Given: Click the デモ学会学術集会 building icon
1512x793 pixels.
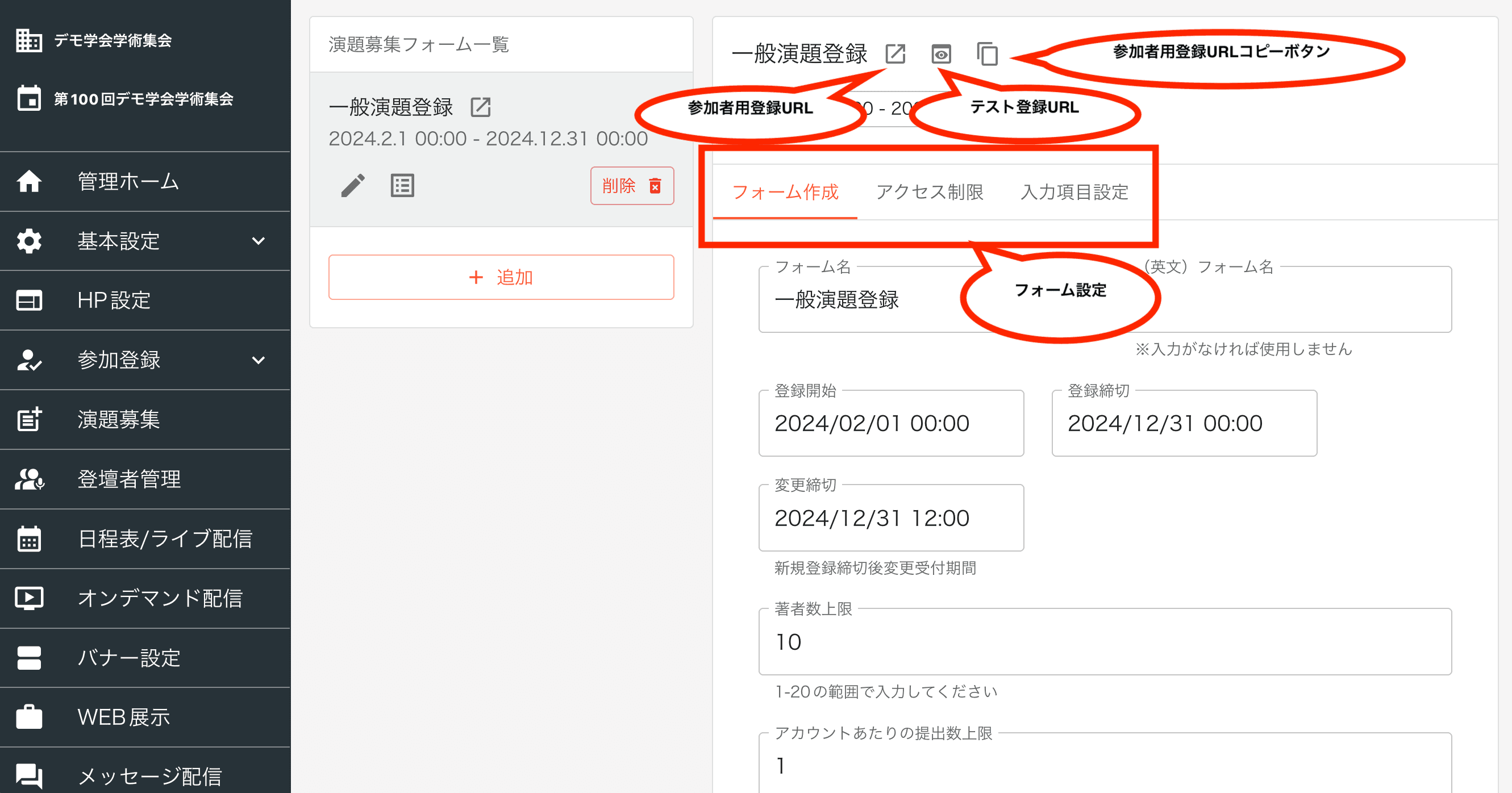Looking at the screenshot, I should click(x=29, y=40).
